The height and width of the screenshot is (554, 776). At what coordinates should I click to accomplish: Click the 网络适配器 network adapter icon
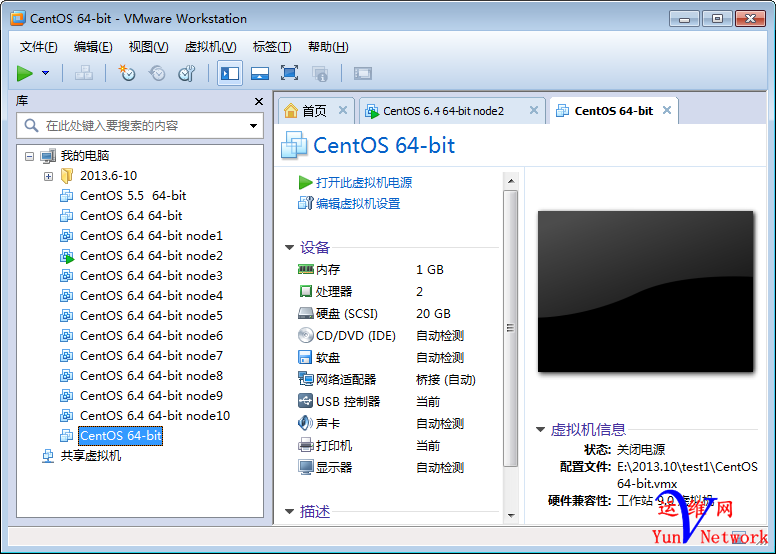point(306,379)
